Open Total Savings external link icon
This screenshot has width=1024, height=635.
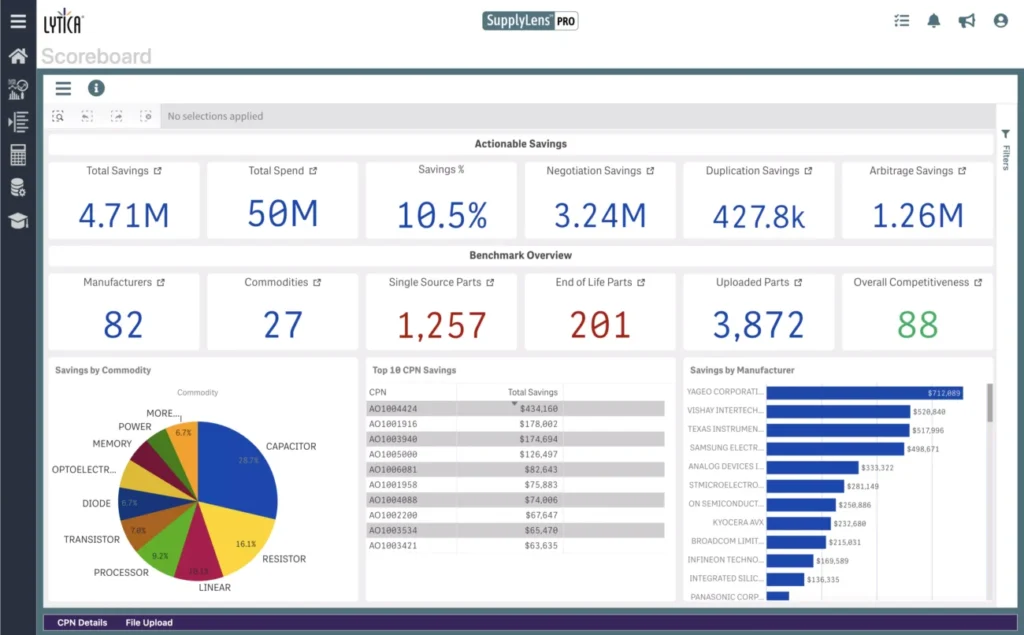pos(158,171)
